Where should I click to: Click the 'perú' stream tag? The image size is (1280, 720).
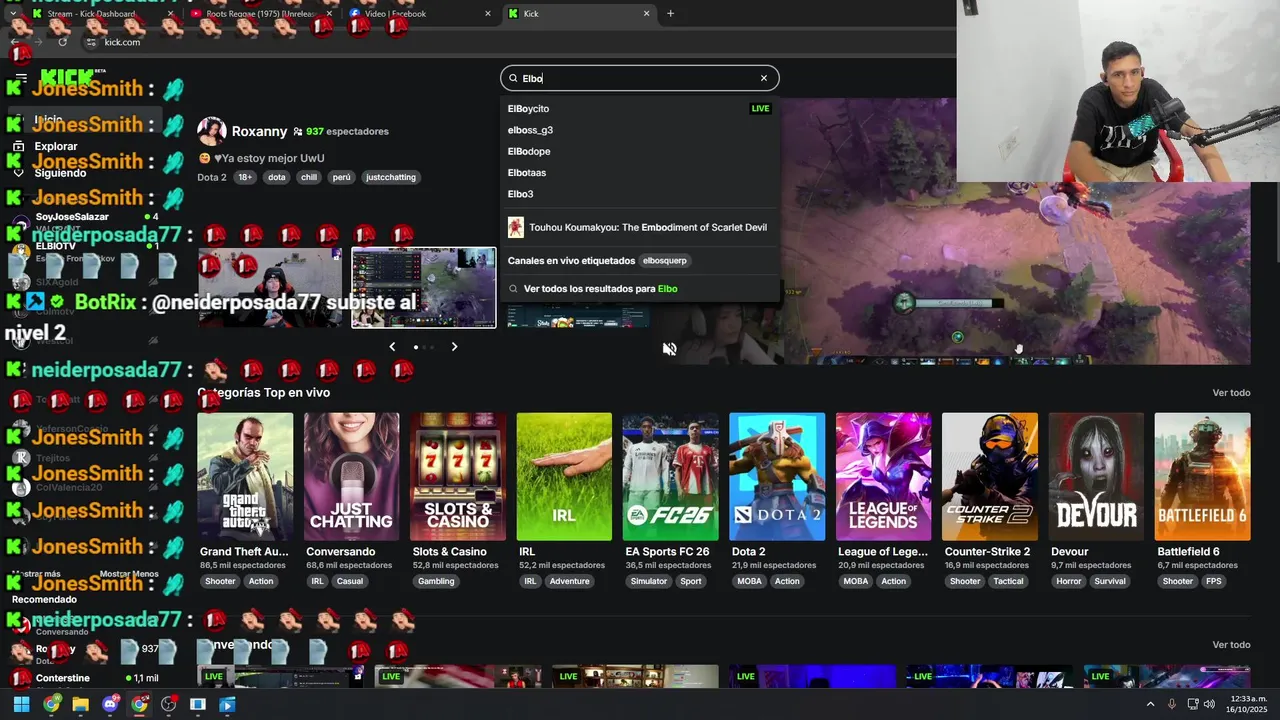point(342,177)
